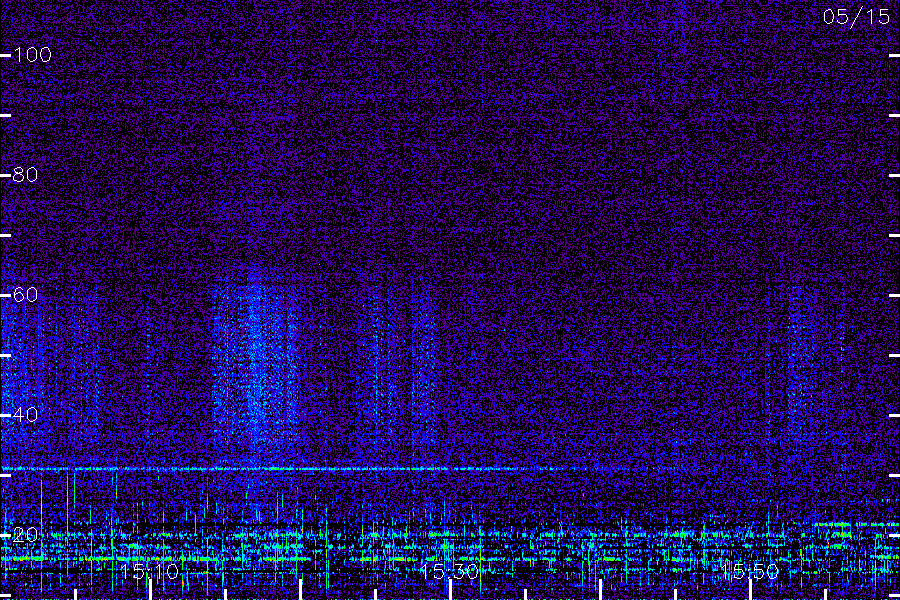Click the 15:10 time axis label
Image resolution: width=900 pixels, height=600 pixels.
coord(150,571)
